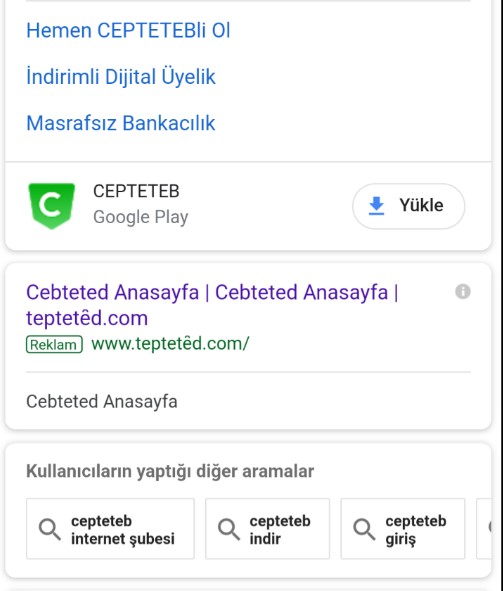Viewport: 503px width, 591px height.
Task: Click the Kullanıcıların yaptığı diğer aramalar heading
Action: click(170, 471)
